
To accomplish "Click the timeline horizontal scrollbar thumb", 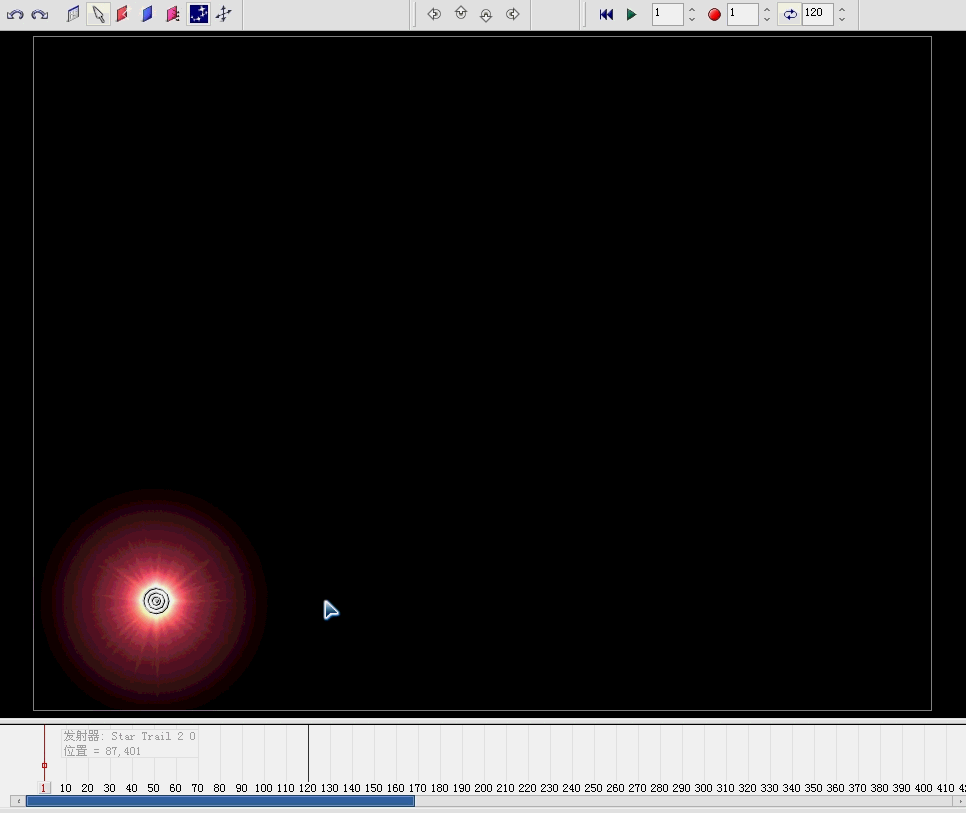I will coord(220,801).
